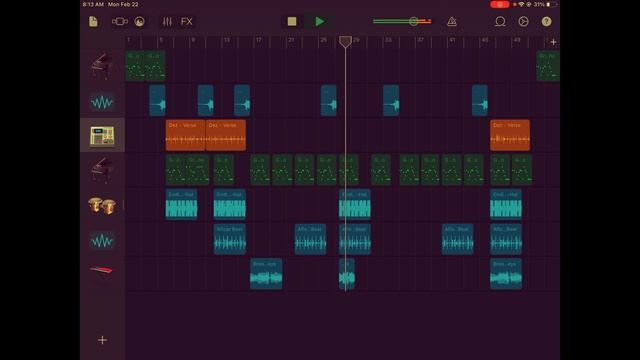Click the 8:13 AM clock text
The image size is (640, 360).
pyautogui.click(x=93, y=4)
